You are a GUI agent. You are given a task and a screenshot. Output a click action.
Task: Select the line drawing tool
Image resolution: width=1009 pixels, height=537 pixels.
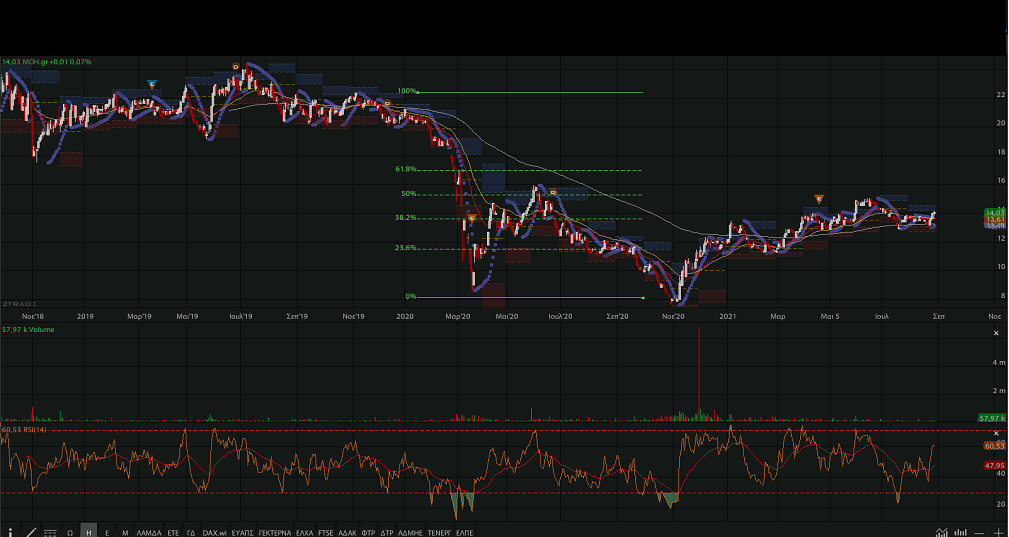point(30,532)
